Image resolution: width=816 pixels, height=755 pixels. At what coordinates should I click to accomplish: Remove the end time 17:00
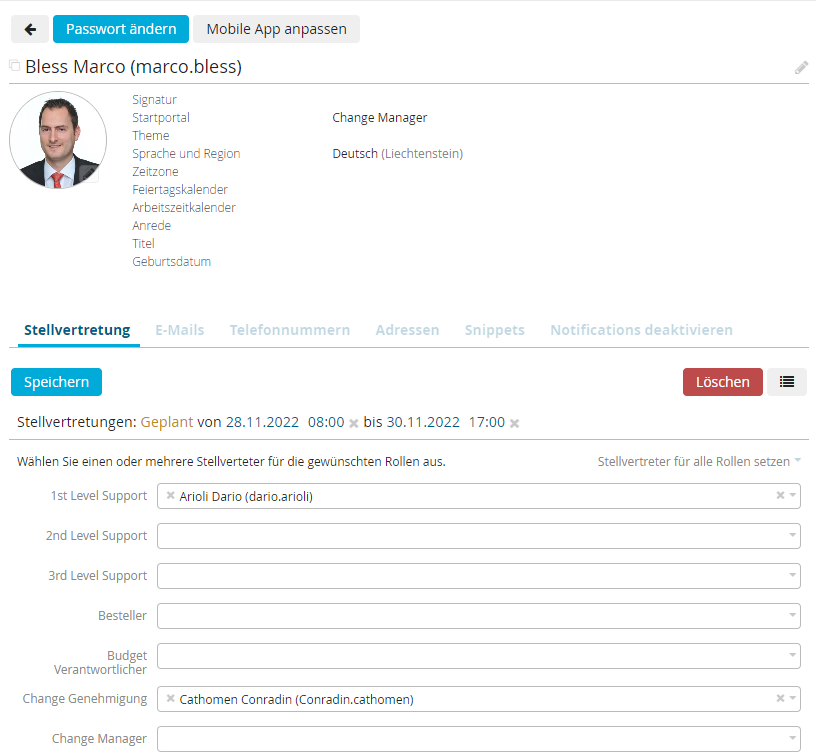[x=514, y=423]
